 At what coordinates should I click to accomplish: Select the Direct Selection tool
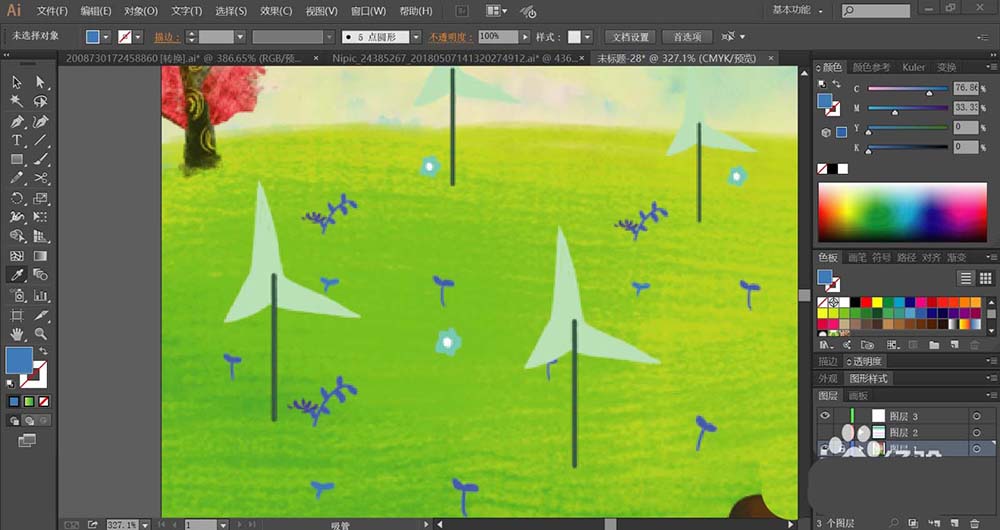pyautogui.click(x=41, y=82)
